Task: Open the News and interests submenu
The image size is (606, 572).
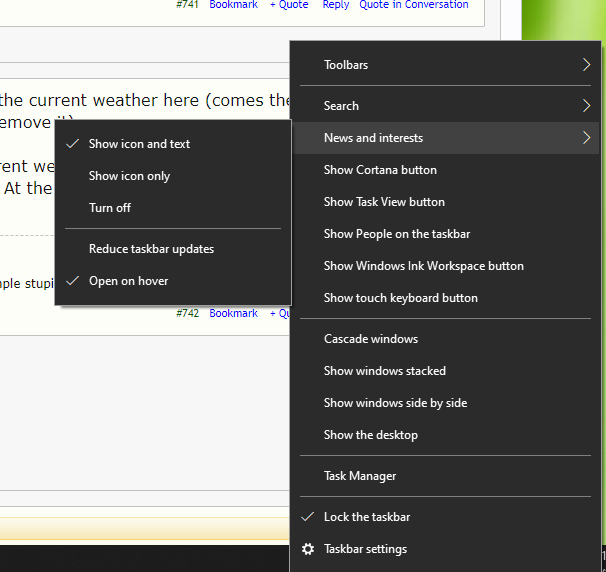Action: [373, 138]
